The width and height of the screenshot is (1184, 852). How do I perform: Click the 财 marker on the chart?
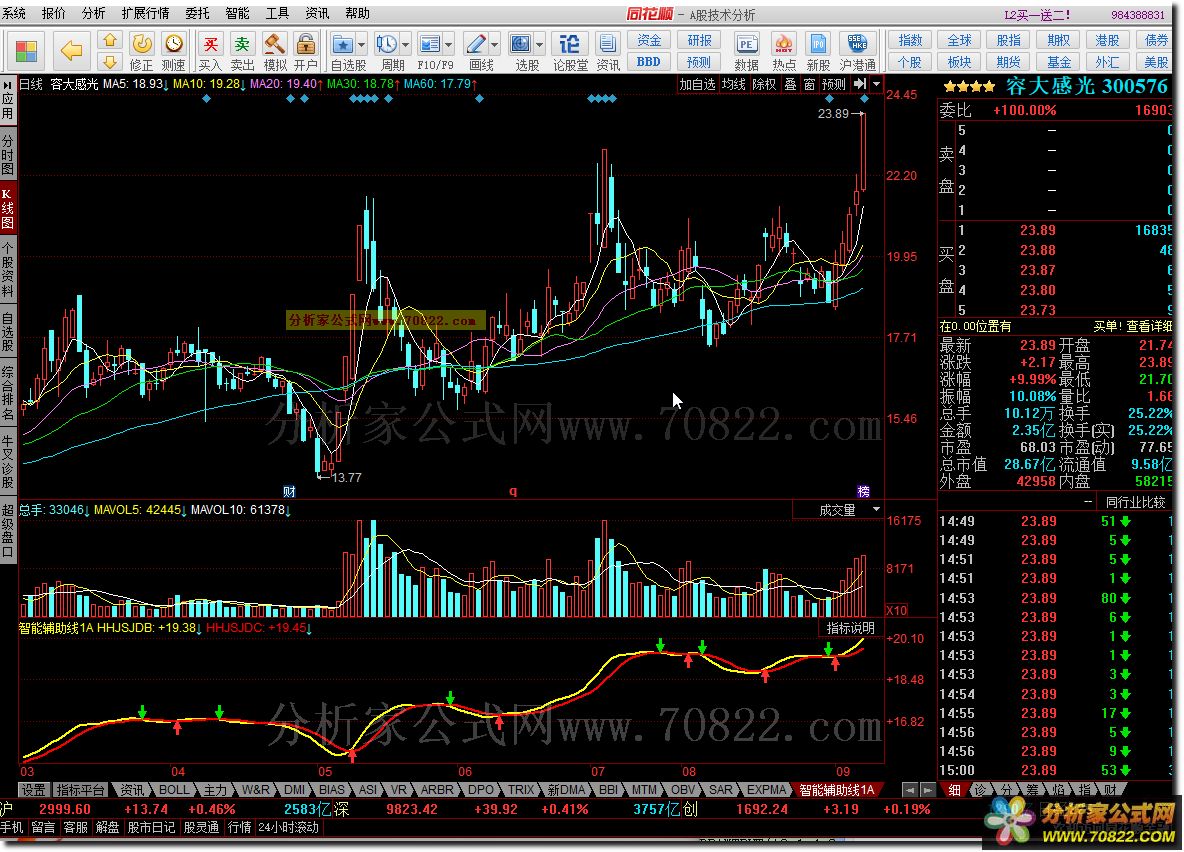(x=289, y=492)
